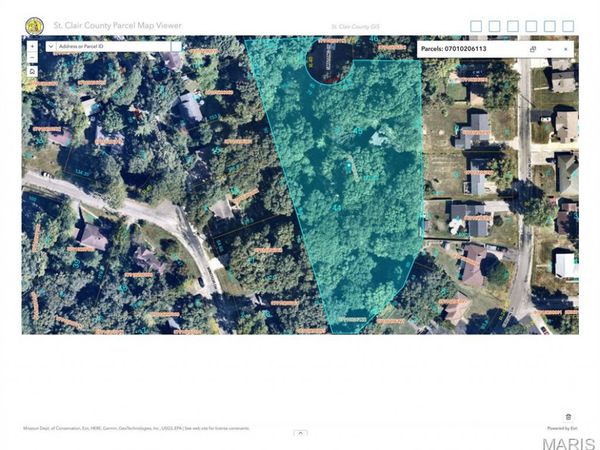Reset map to default home extent

[32, 72]
